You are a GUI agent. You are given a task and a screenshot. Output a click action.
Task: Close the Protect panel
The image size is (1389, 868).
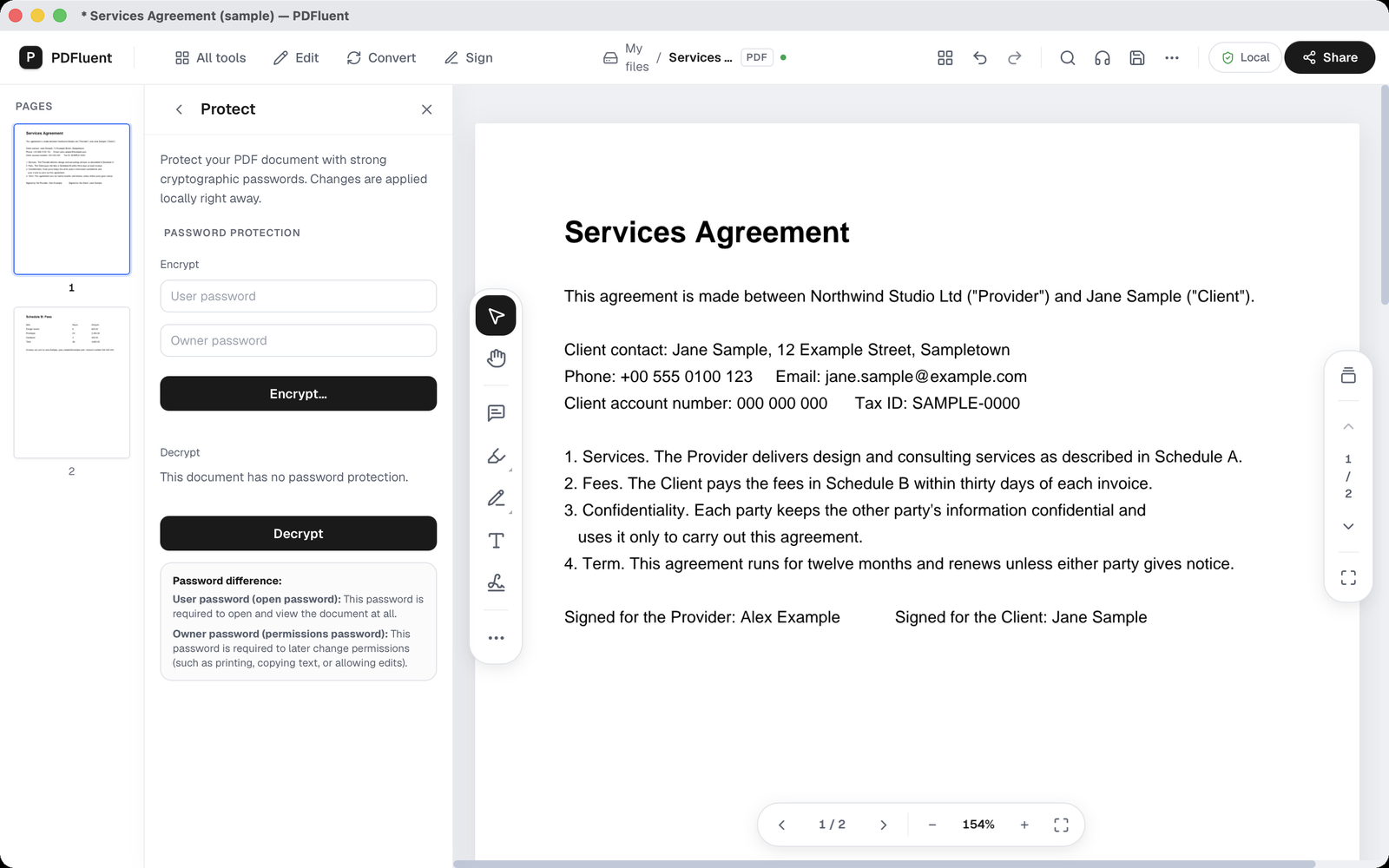(426, 109)
